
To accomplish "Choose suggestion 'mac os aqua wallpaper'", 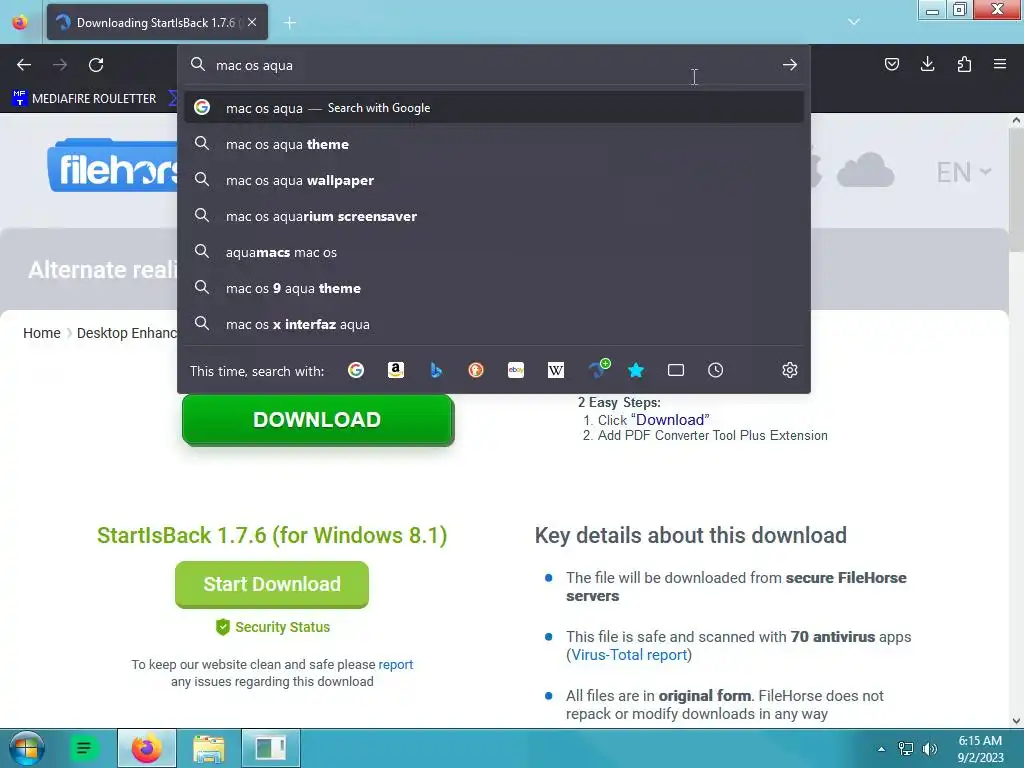I will [x=494, y=180].
